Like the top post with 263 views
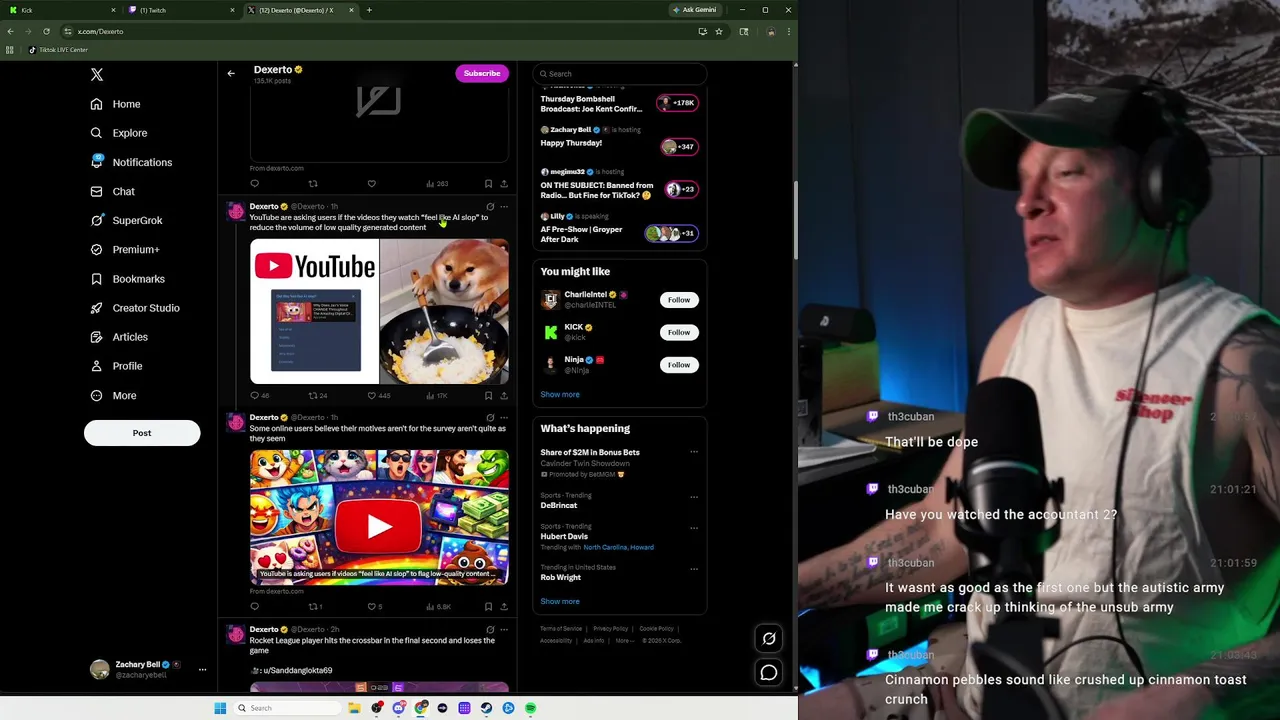Image resolution: width=1280 pixels, height=720 pixels. coord(372,184)
